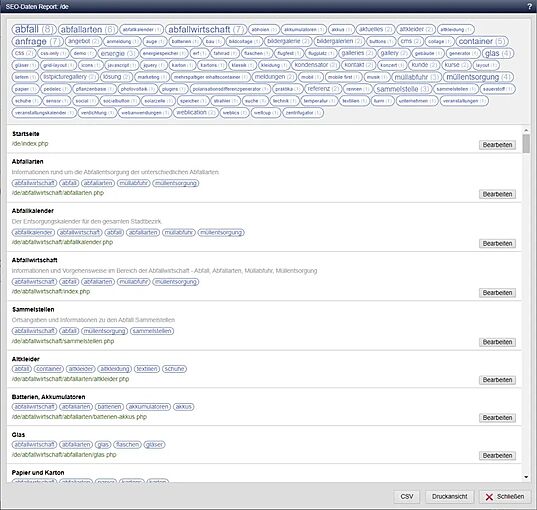
Task: Click Bearbeiten for the Abfallkalender entry
Action: point(497,244)
